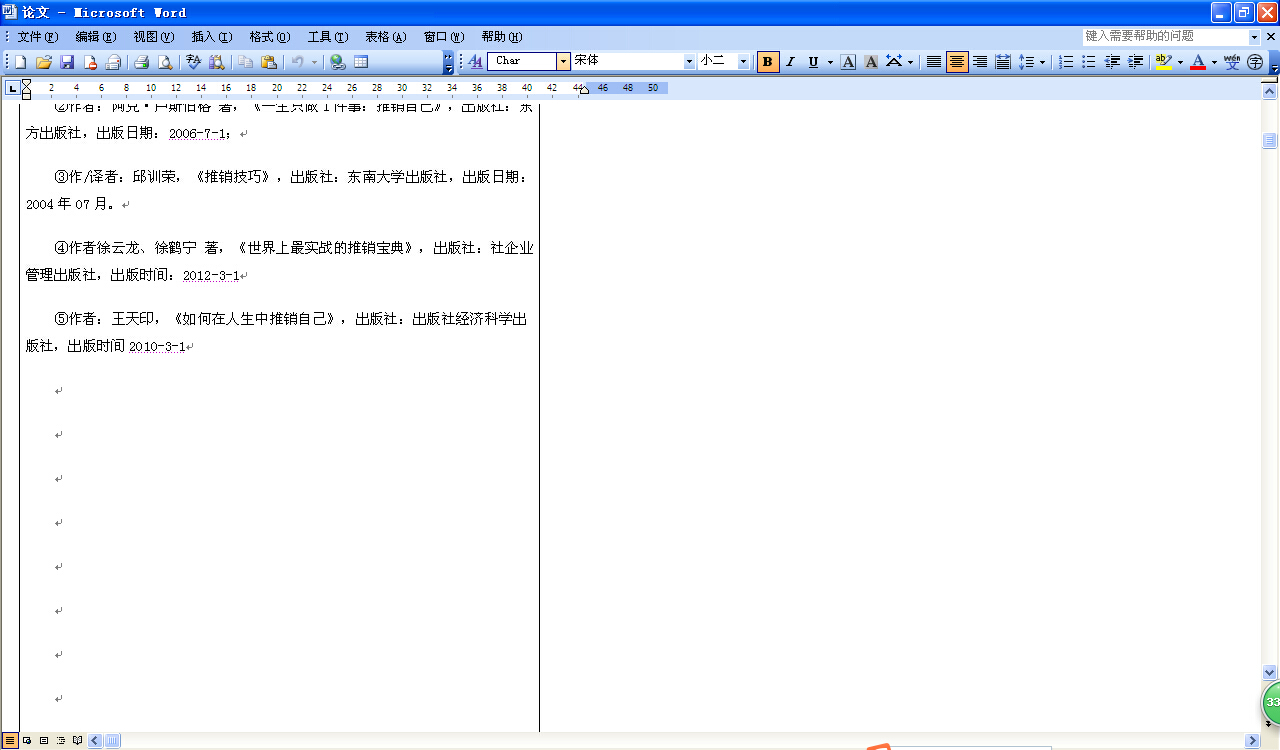Expand the 宋体 font name list
The image size is (1280, 750).
click(x=689, y=62)
